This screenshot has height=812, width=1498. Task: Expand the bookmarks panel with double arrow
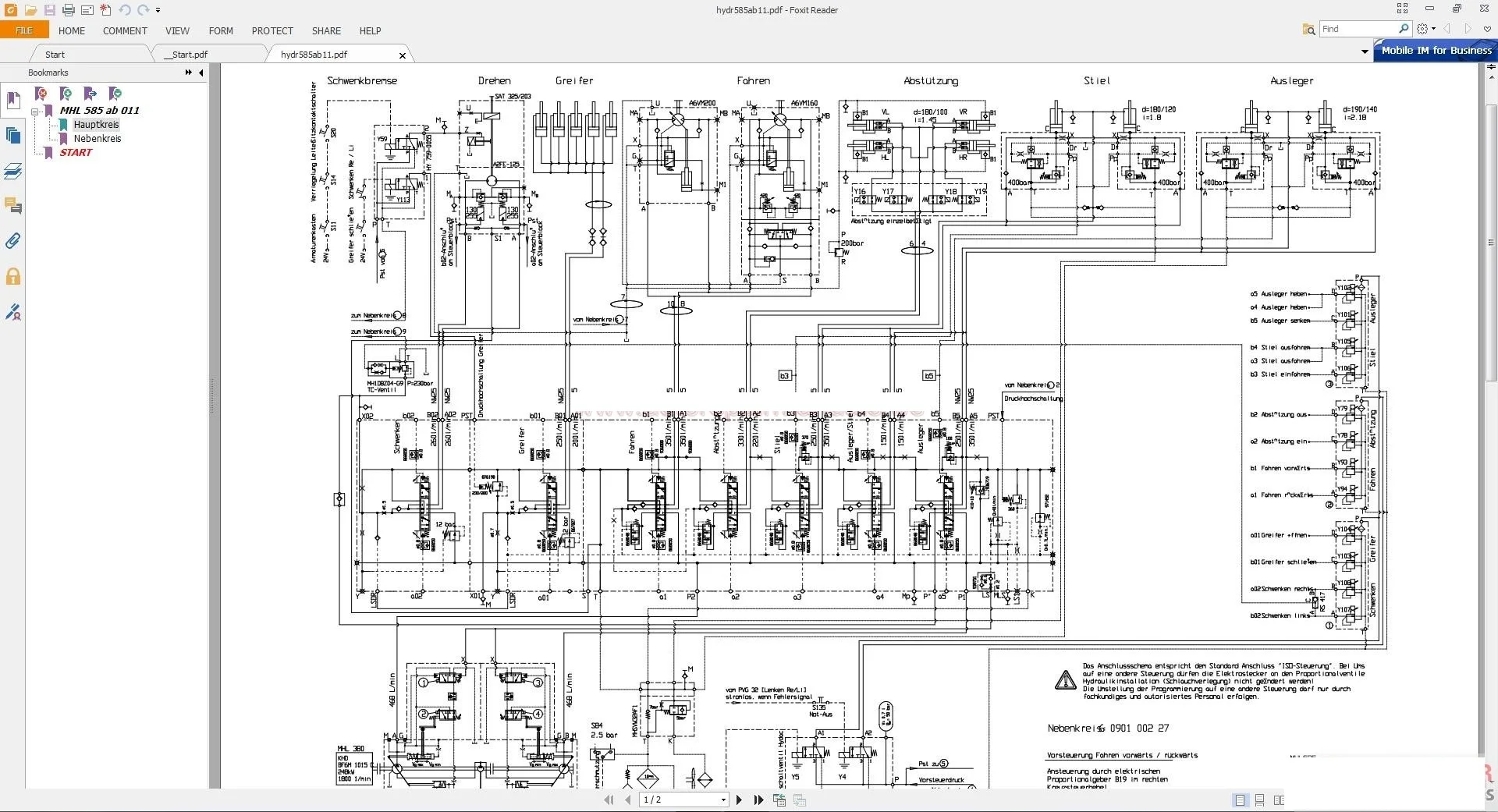click(188, 73)
